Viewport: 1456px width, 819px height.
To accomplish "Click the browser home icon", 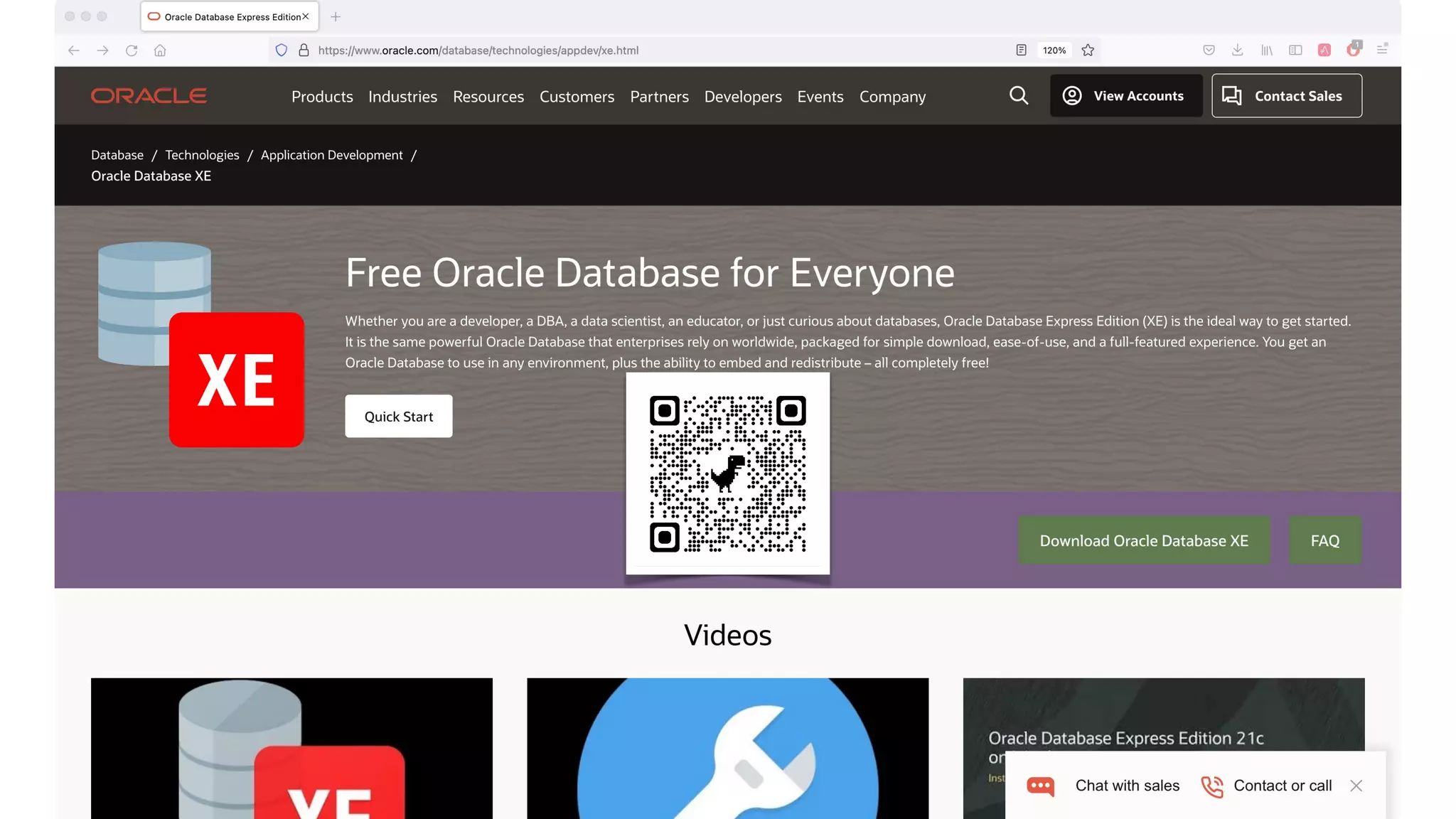I will [160, 50].
